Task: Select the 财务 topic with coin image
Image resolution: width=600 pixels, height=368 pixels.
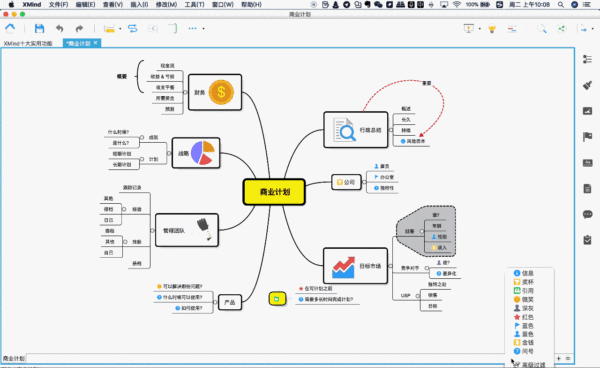Action: coord(215,92)
